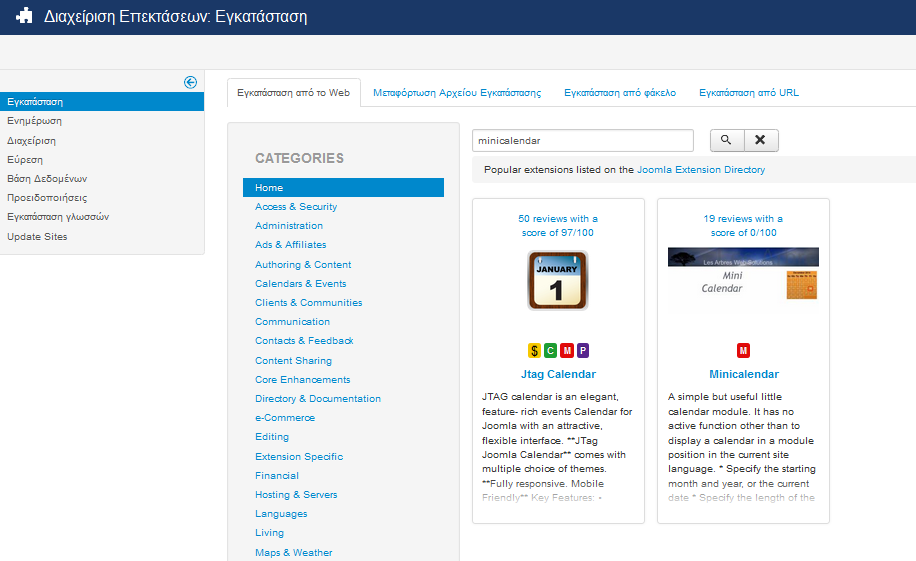Click the green C component badge
The height and width of the screenshot is (561, 916).
click(x=550, y=351)
